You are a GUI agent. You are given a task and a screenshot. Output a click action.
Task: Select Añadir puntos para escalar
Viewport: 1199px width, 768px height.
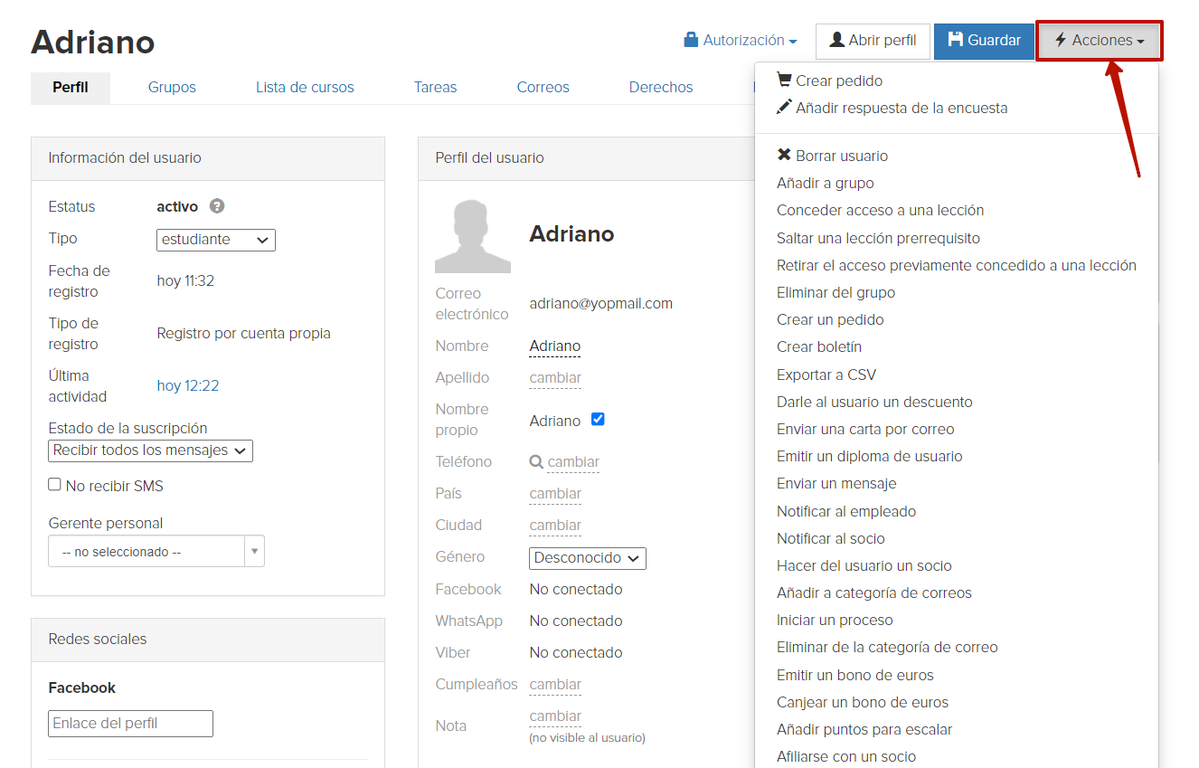click(x=864, y=730)
